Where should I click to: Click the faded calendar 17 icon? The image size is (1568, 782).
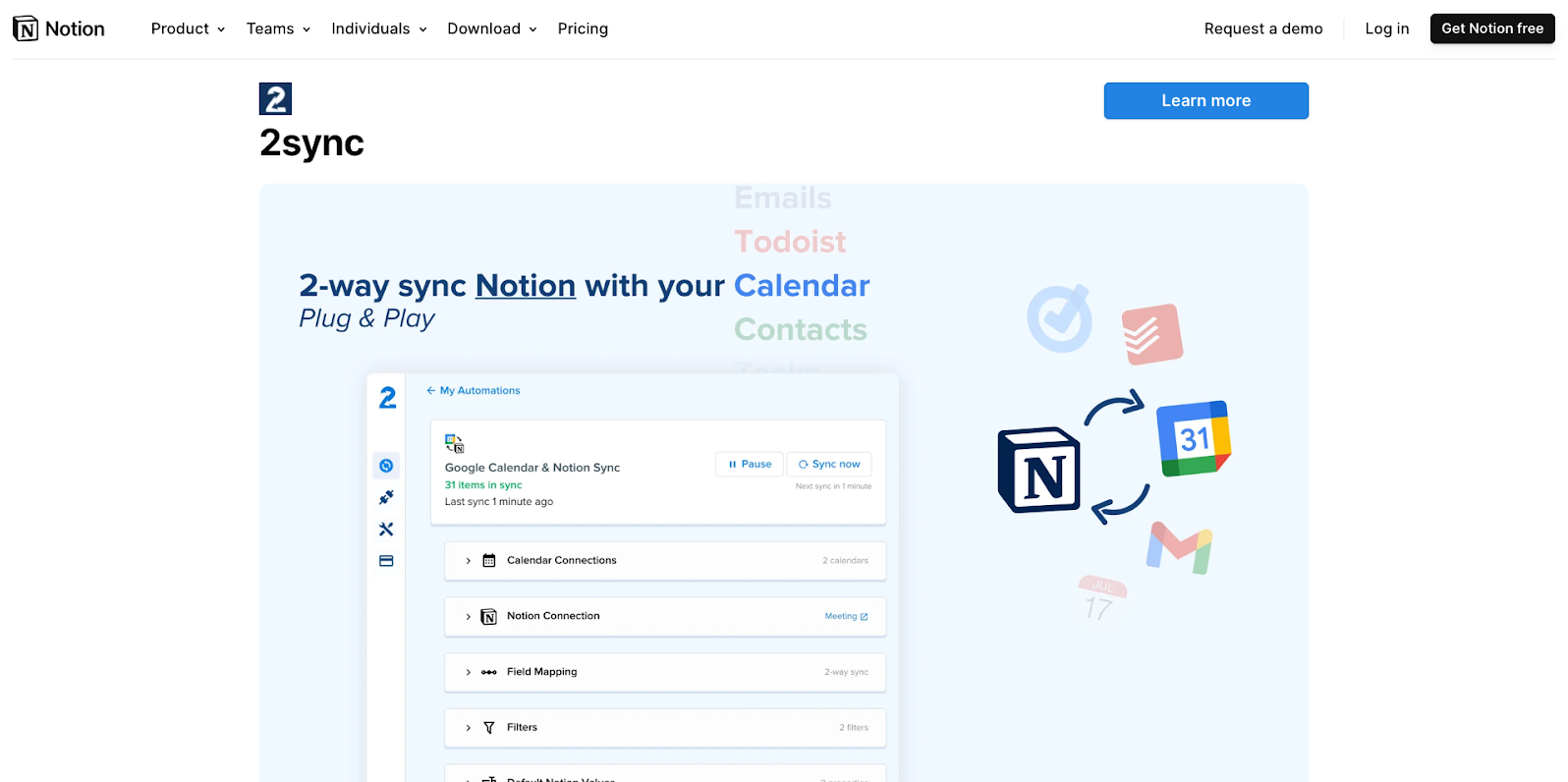[1101, 598]
